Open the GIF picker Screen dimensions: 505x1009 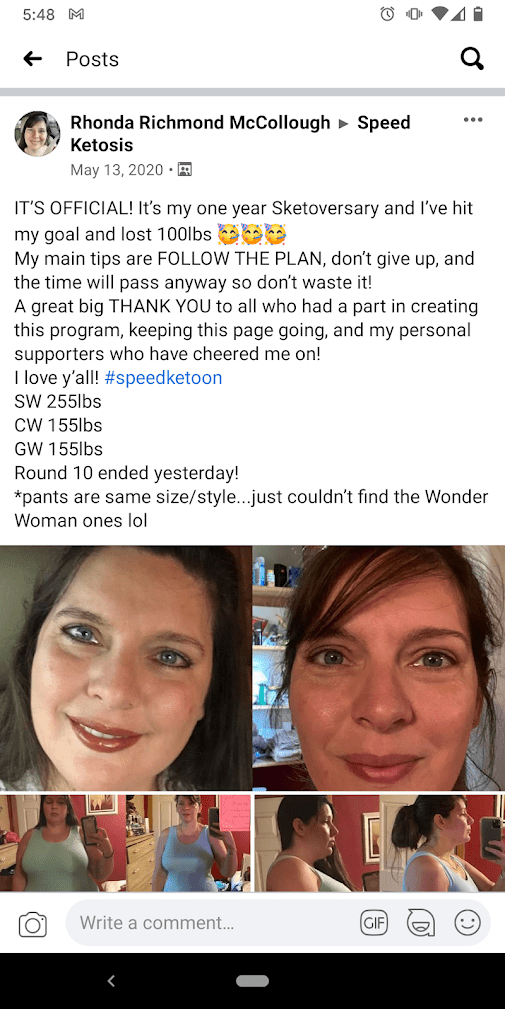point(374,923)
